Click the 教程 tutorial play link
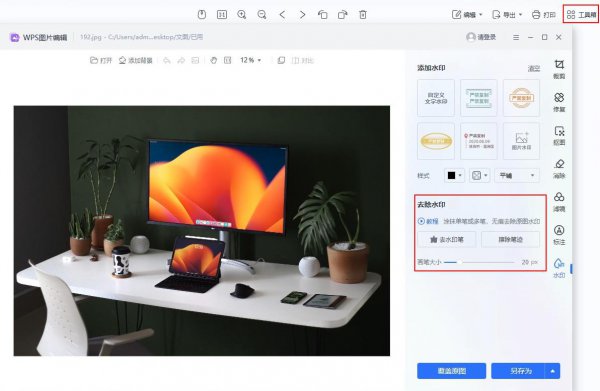The image size is (600, 391). point(428,221)
